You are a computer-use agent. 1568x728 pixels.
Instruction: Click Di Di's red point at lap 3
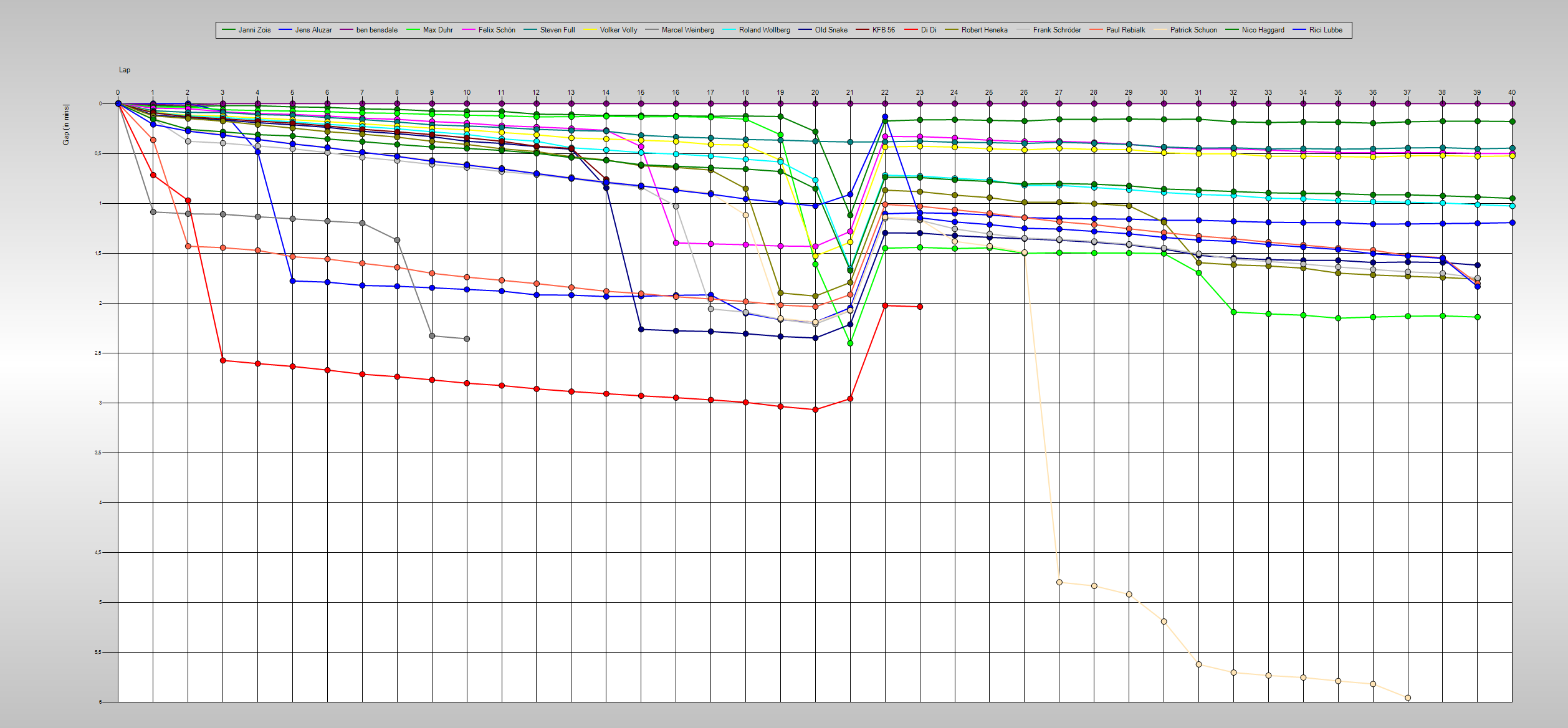pyautogui.click(x=223, y=360)
